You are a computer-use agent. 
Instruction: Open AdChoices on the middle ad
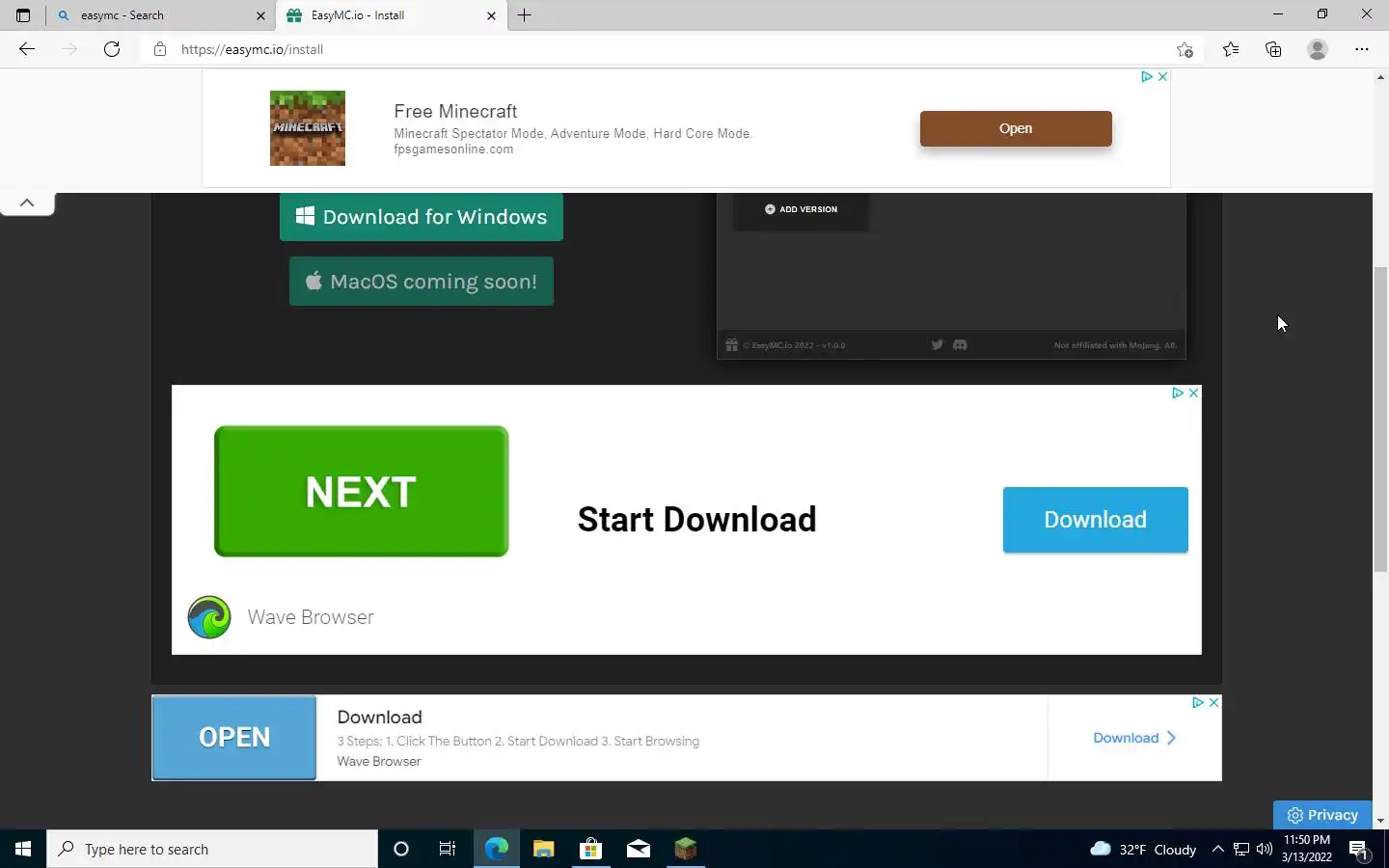click(1178, 393)
